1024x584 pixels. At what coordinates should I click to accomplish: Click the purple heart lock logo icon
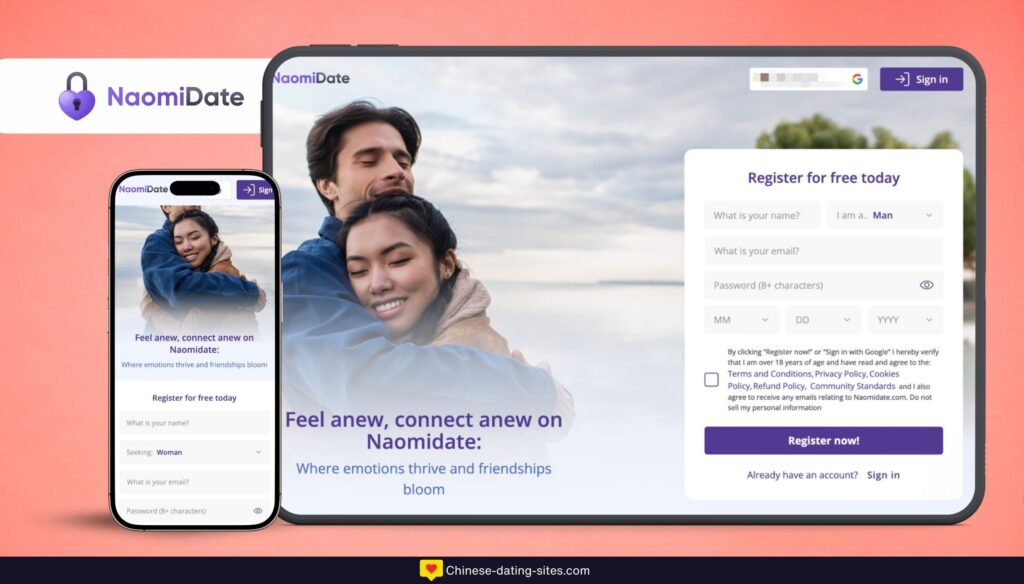coord(77,96)
